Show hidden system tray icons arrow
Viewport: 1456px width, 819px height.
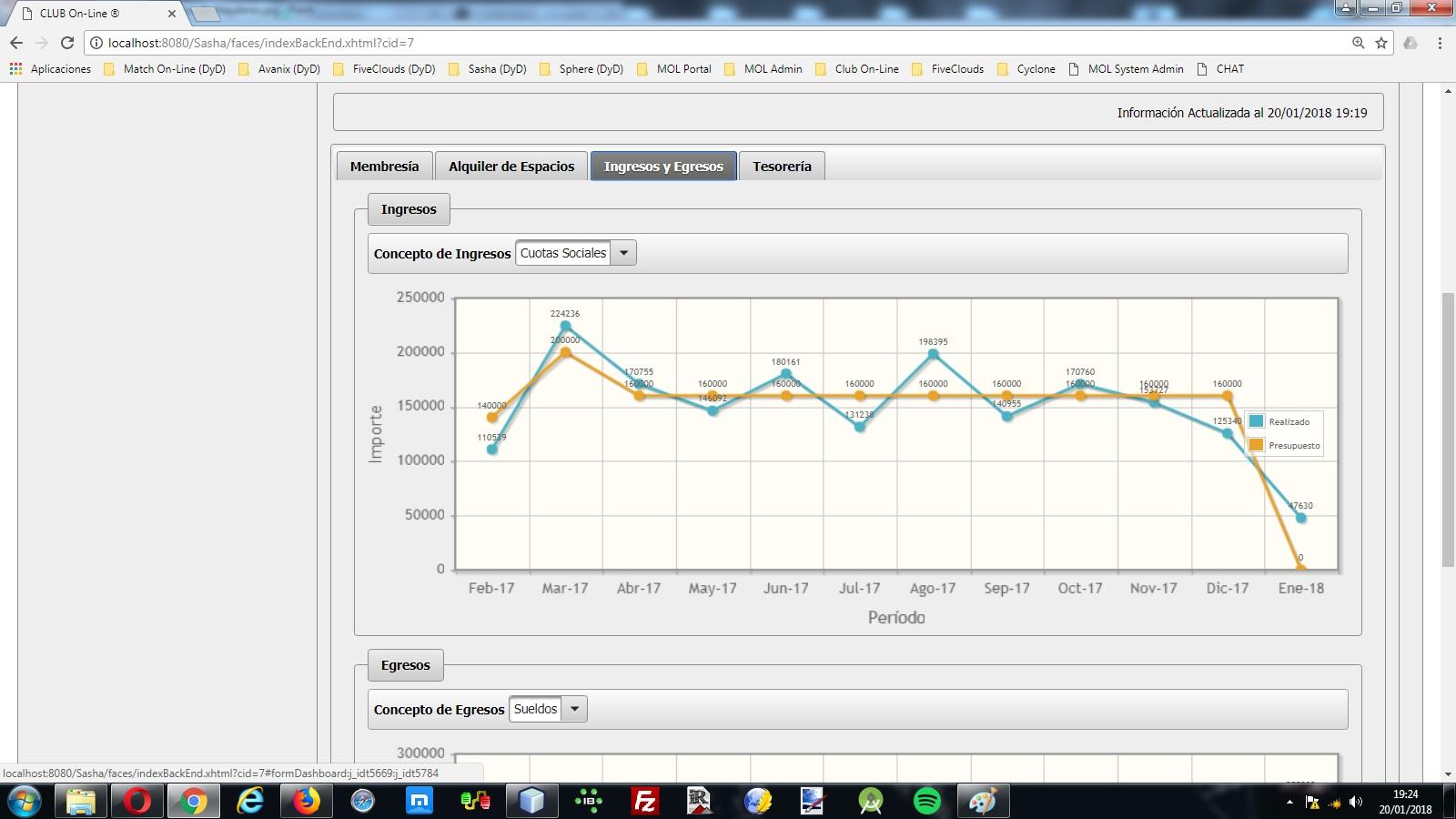pos(1289,802)
